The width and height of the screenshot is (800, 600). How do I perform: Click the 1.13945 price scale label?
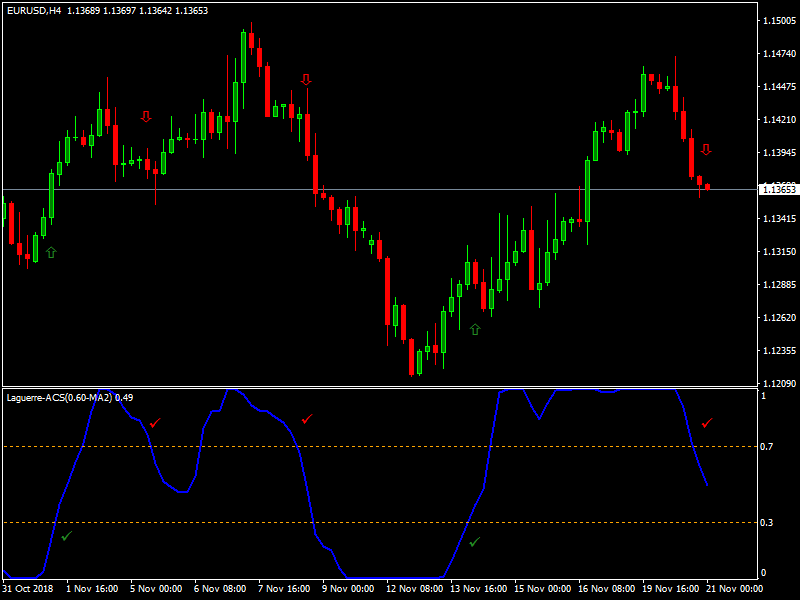pos(779,153)
